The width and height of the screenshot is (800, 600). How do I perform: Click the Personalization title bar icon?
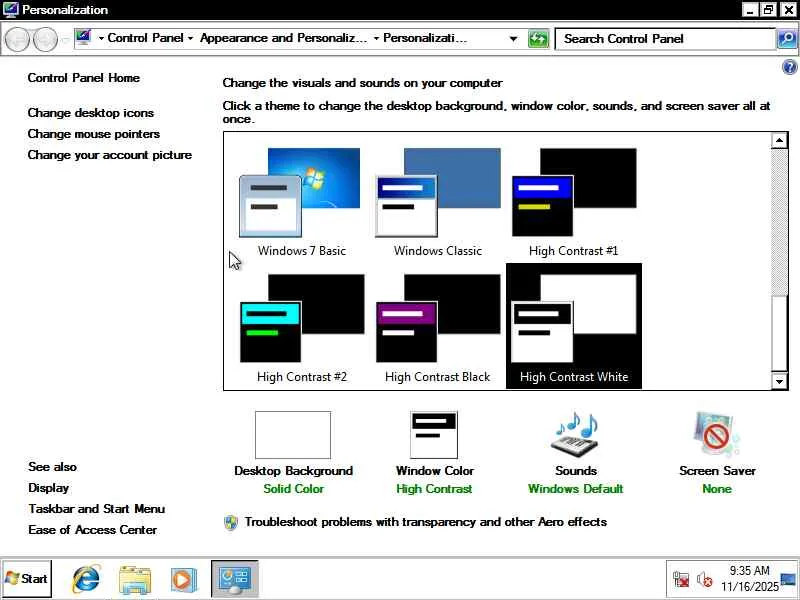click(10, 9)
